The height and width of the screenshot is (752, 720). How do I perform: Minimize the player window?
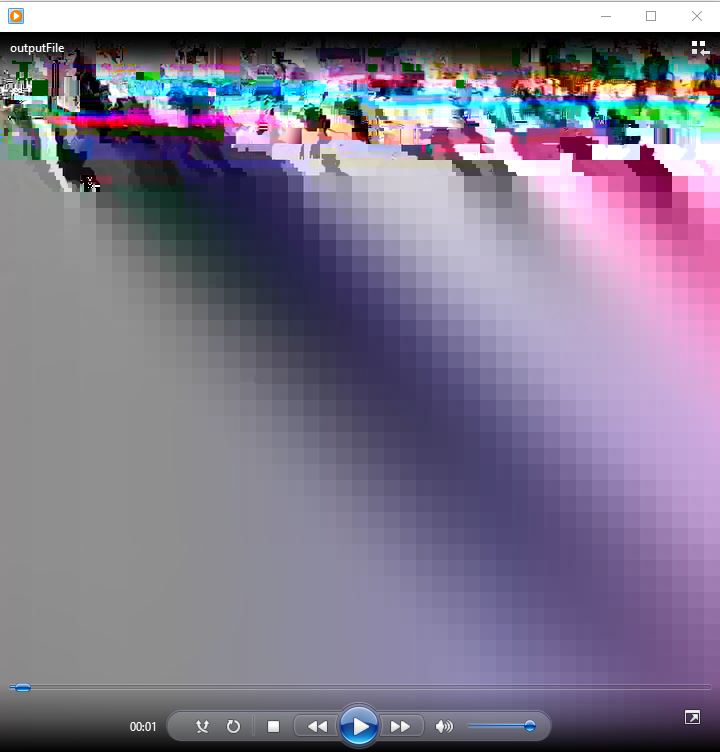(x=606, y=16)
